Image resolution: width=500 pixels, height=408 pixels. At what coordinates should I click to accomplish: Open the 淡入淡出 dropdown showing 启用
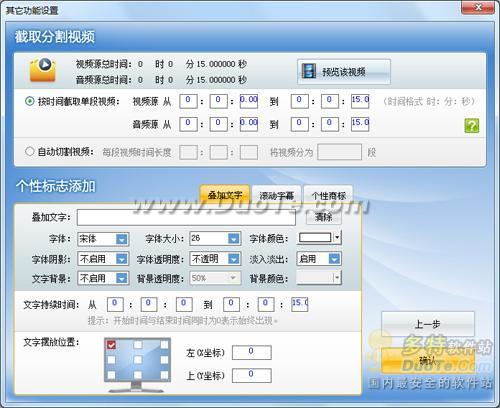(319, 259)
